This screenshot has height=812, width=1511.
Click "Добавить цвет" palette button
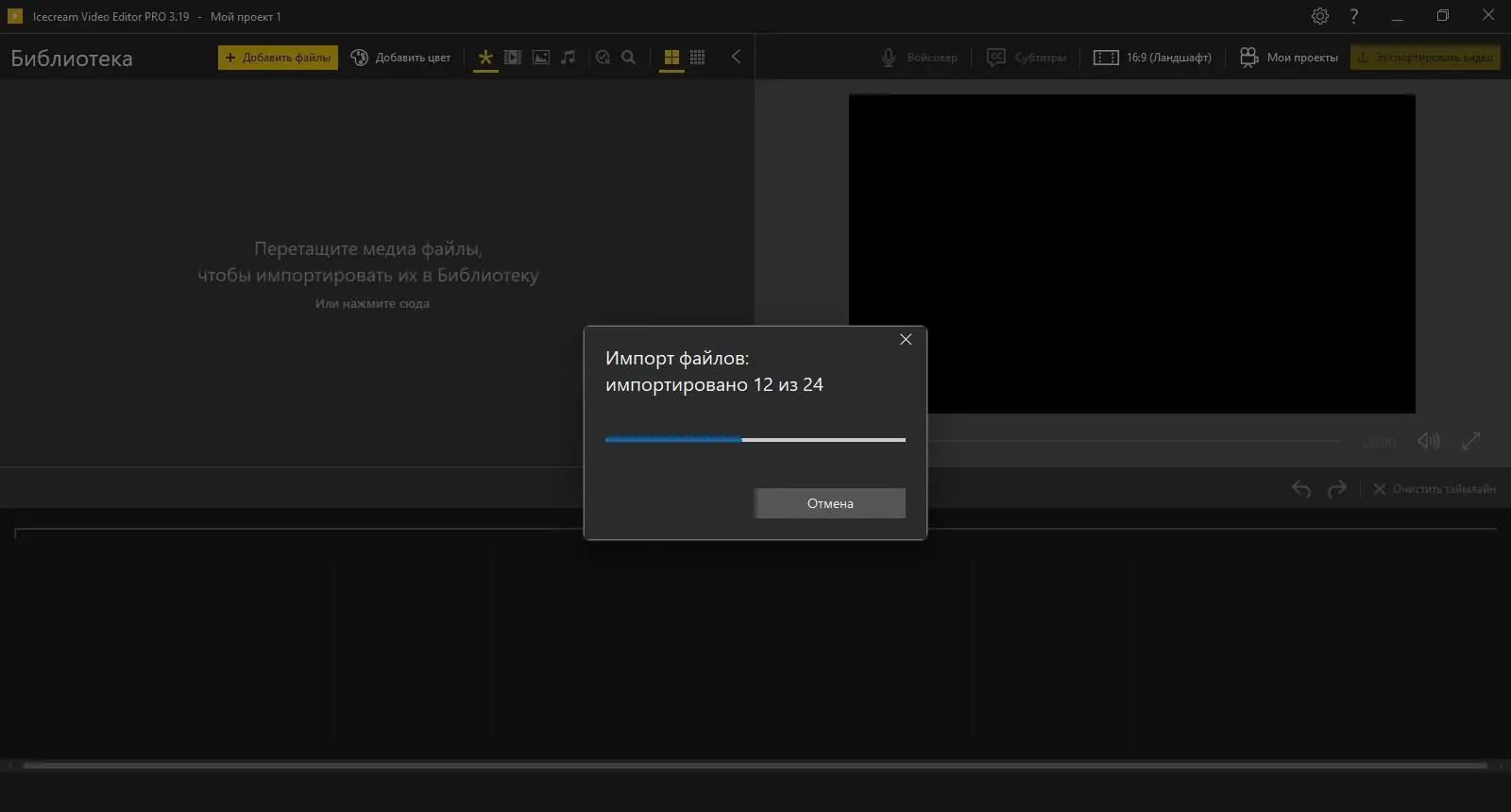pos(400,58)
